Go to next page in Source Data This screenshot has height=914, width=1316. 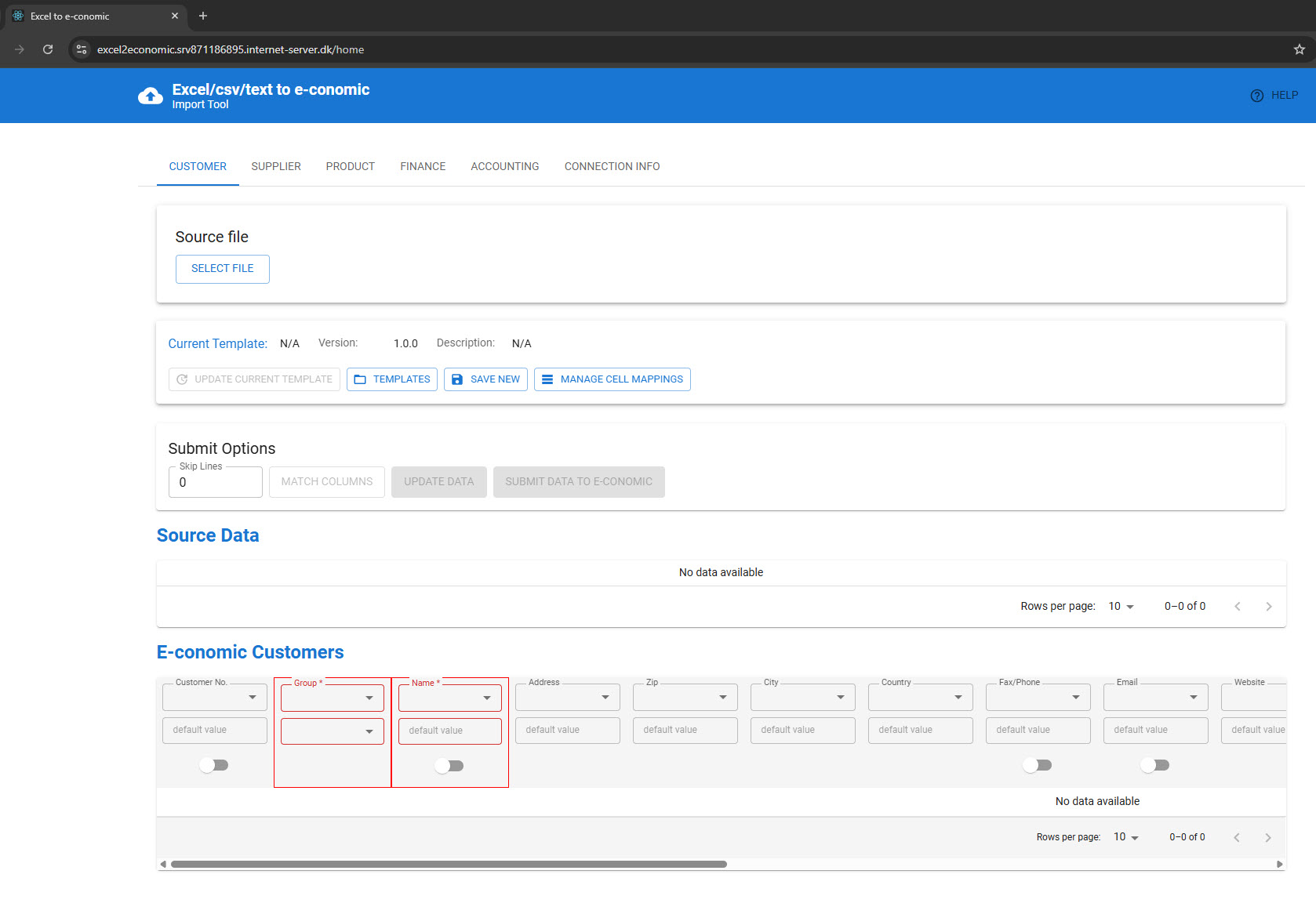point(1269,607)
